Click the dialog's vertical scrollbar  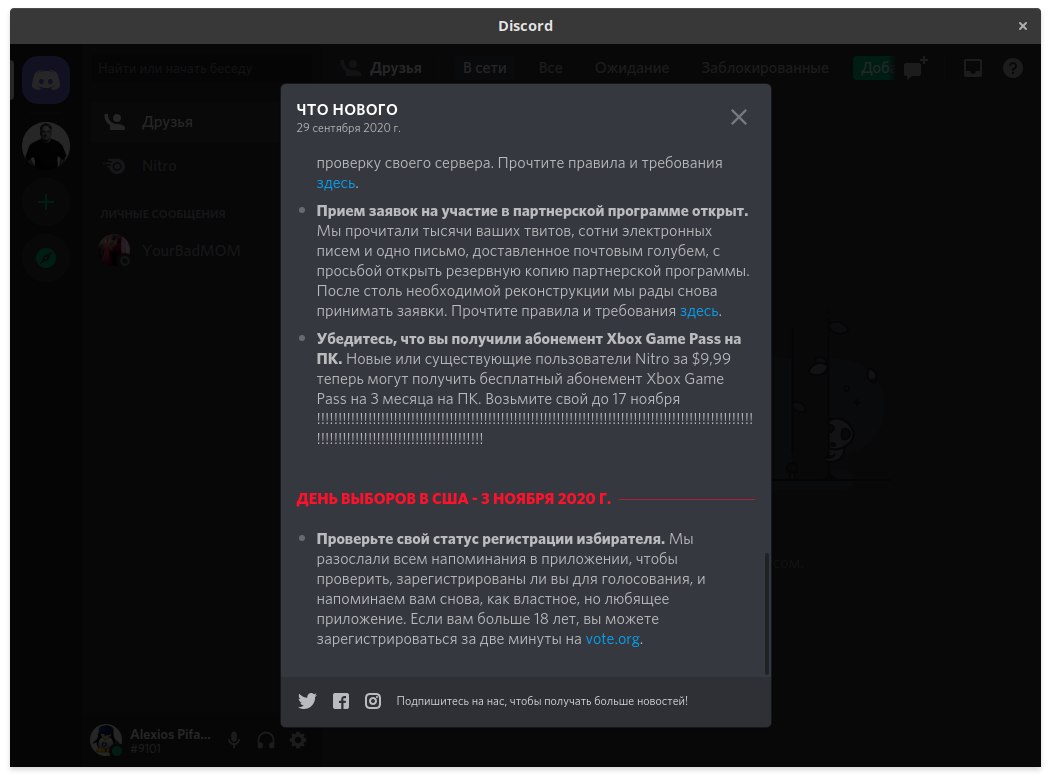click(767, 613)
